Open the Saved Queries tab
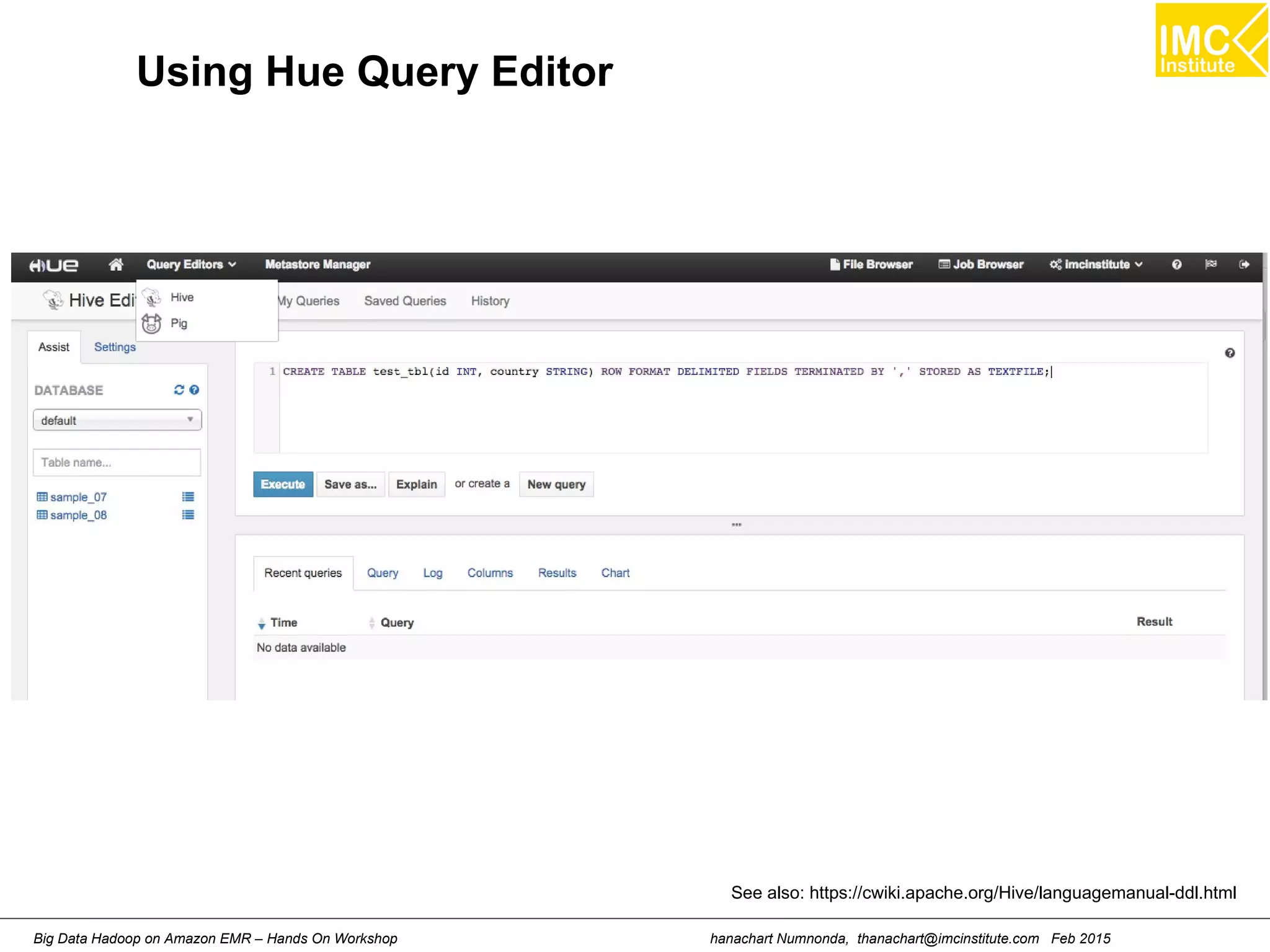Screen dimensions: 1270x952 click(x=405, y=301)
